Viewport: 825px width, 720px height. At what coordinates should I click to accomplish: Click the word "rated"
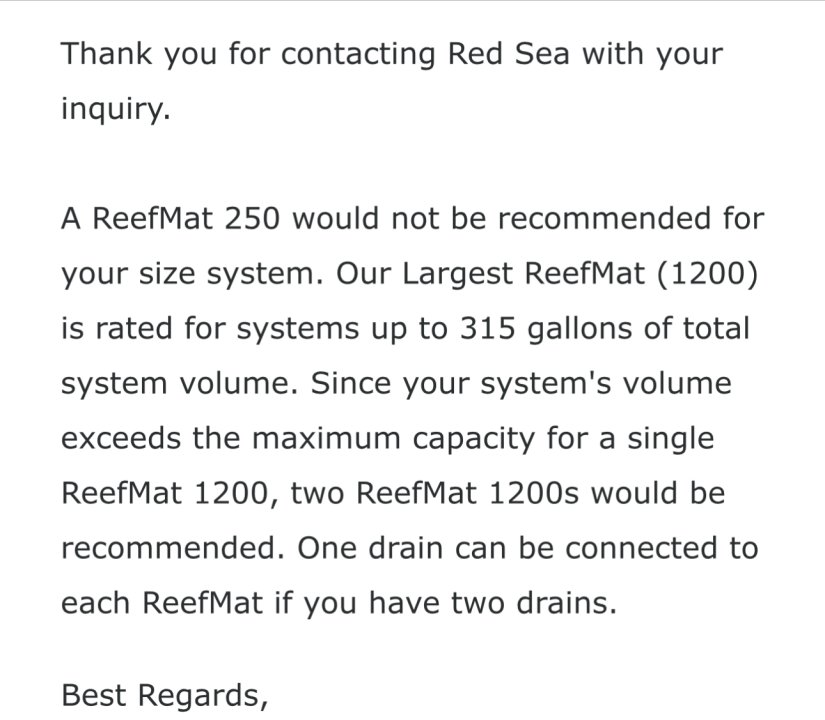point(134,328)
